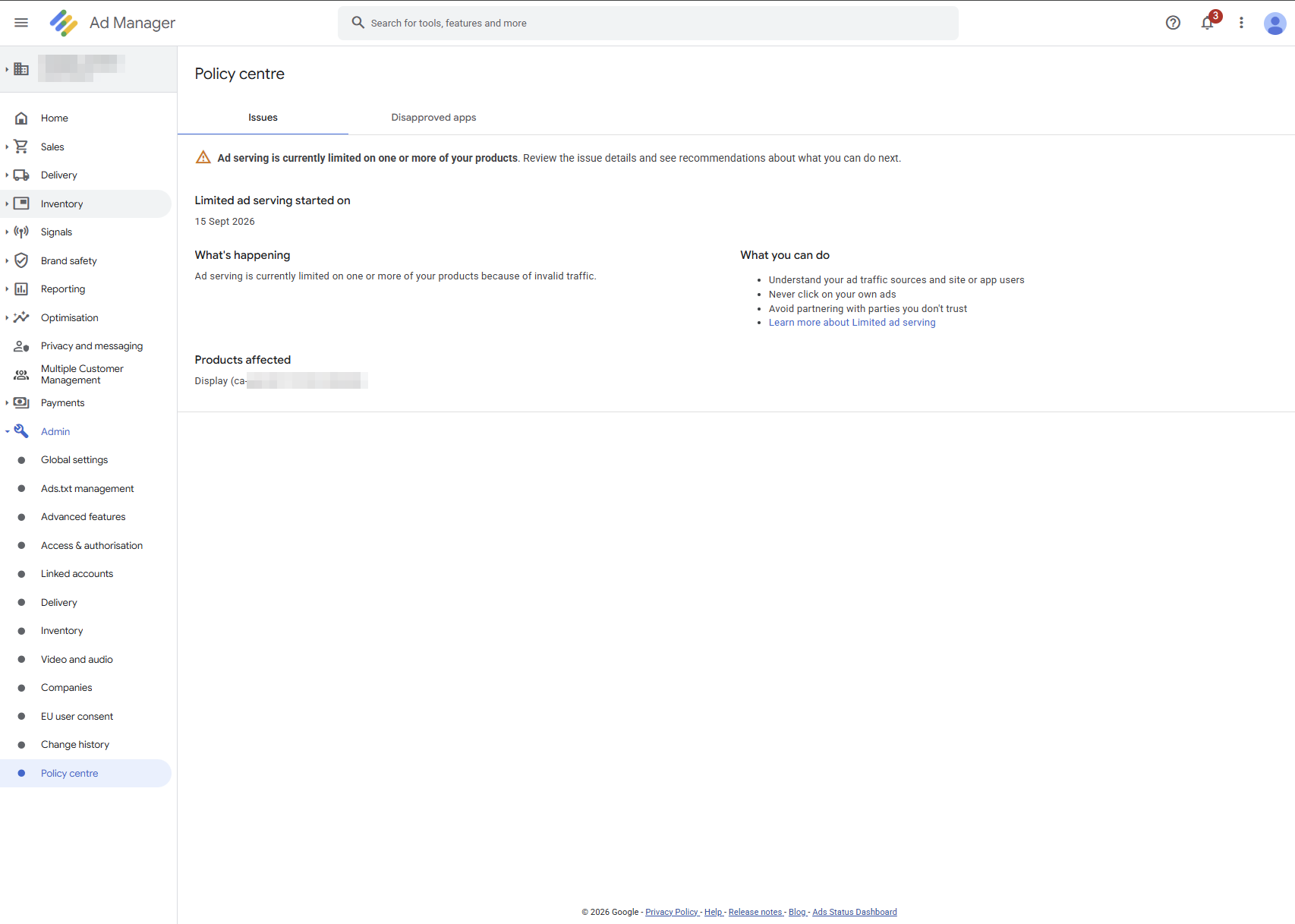Click the Payments money icon
The image size is (1295, 924).
tap(21, 403)
